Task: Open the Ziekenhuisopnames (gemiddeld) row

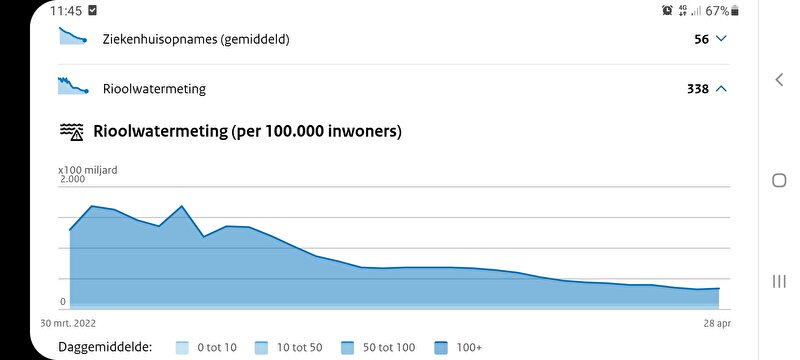Action: tap(393, 39)
